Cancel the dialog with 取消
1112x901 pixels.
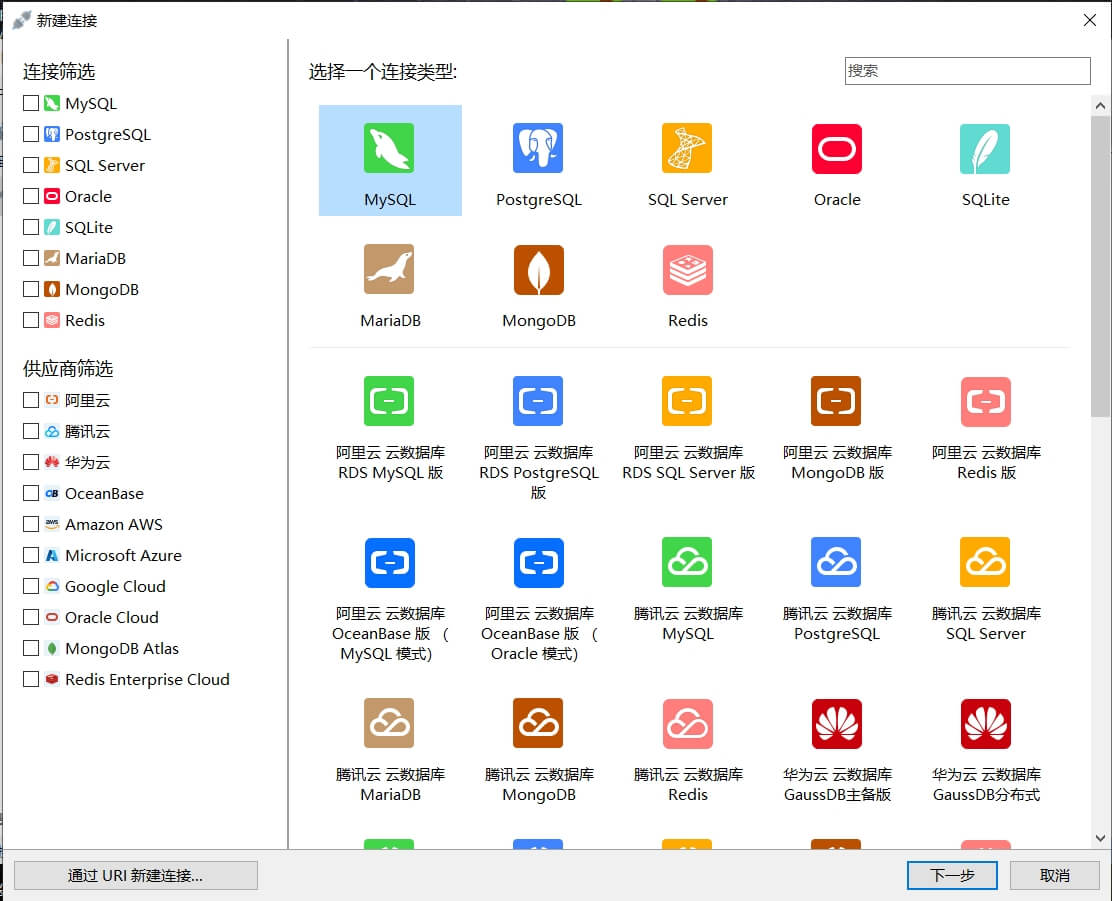tap(1055, 875)
